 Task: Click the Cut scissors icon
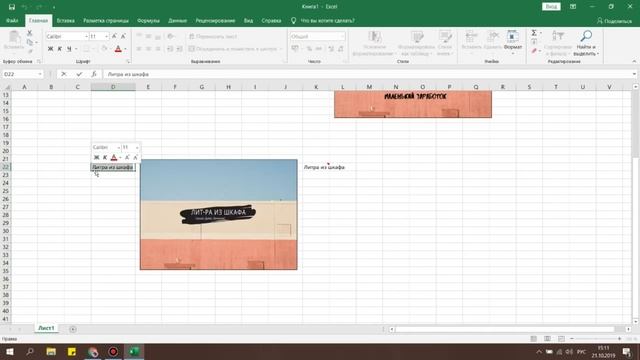pyautogui.click(x=29, y=33)
